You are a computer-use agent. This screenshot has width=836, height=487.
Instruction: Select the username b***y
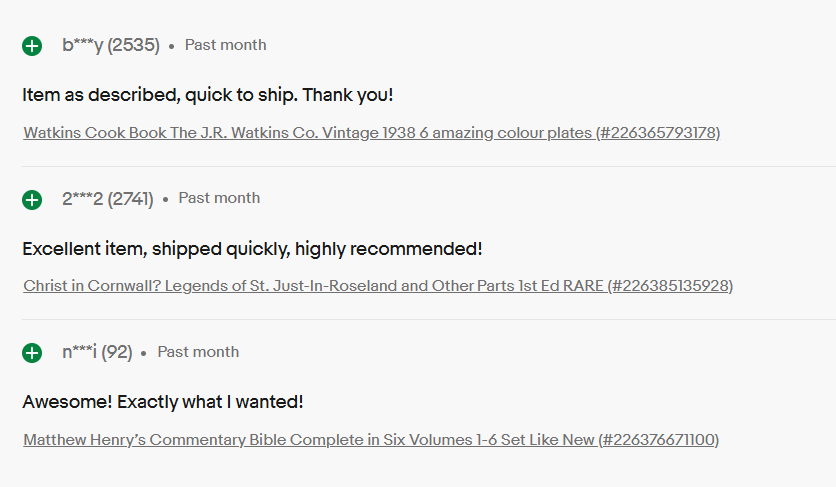point(82,45)
